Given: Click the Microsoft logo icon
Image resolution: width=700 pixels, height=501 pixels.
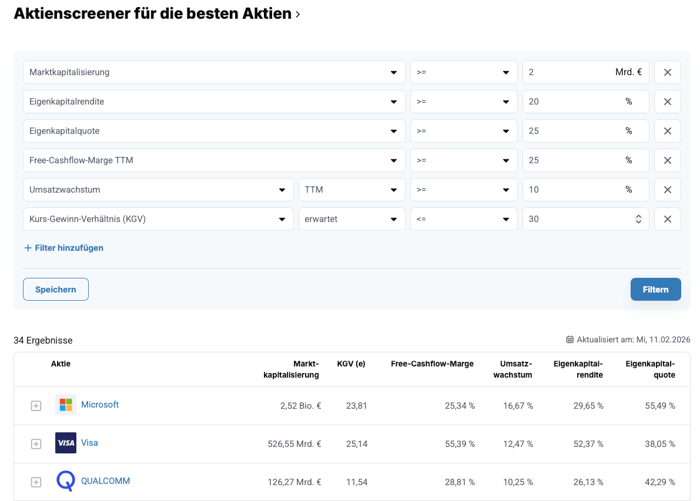Looking at the screenshot, I should click(66, 405).
